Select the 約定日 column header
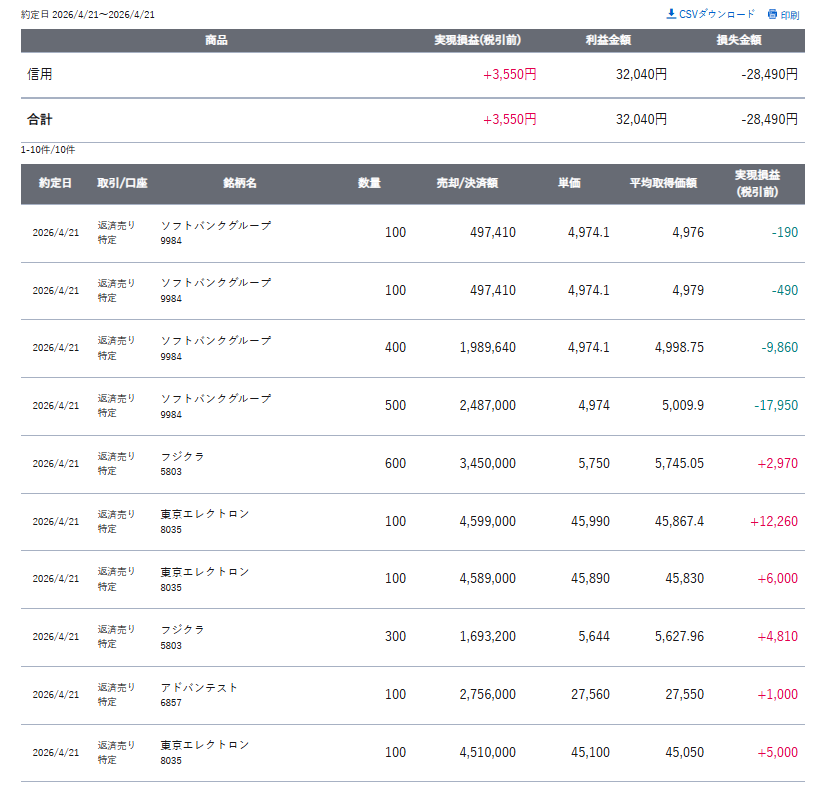 pyautogui.click(x=55, y=184)
